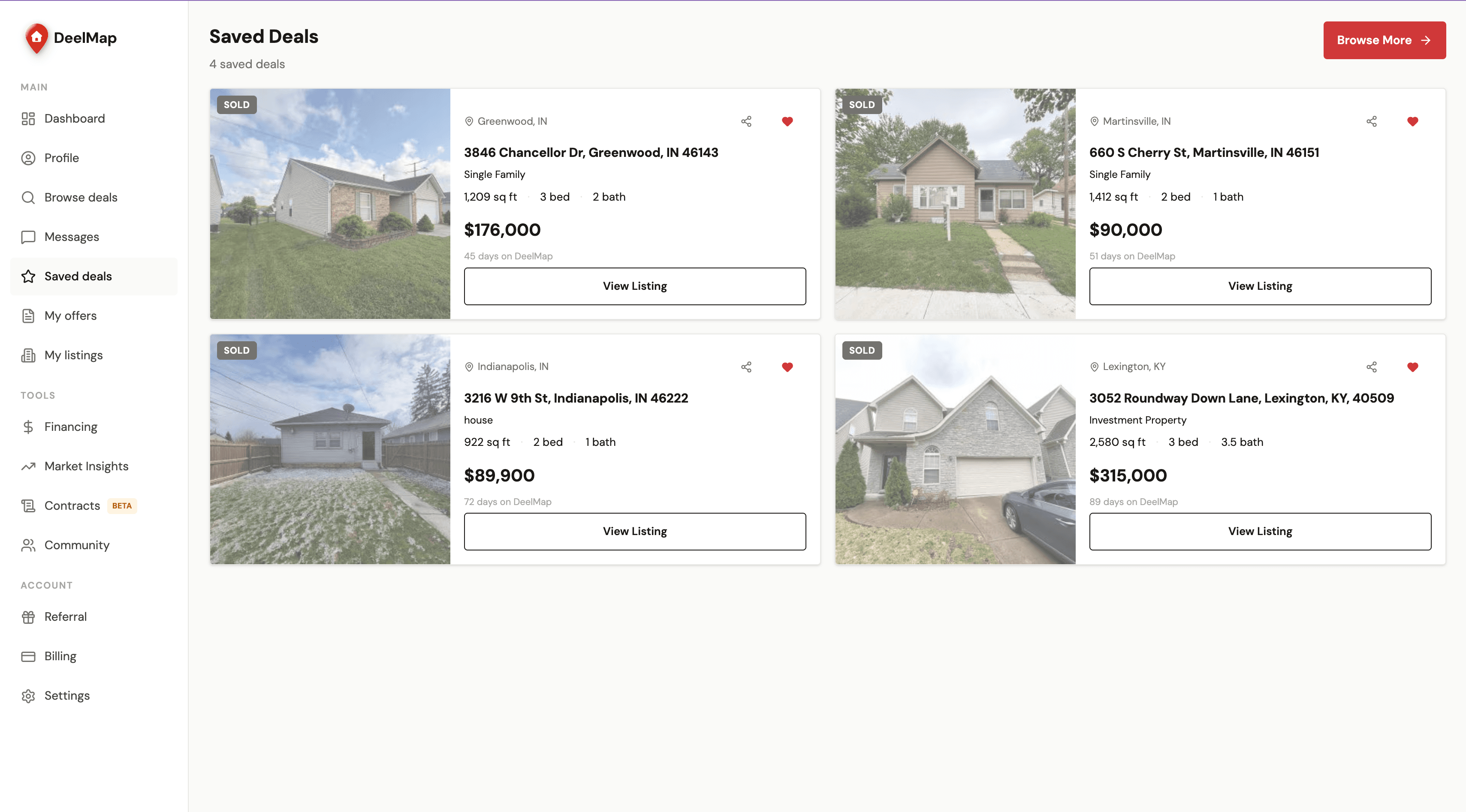This screenshot has width=1466, height=812.
Task: Unsave the Martinsville listing via heart
Action: coord(1412,121)
